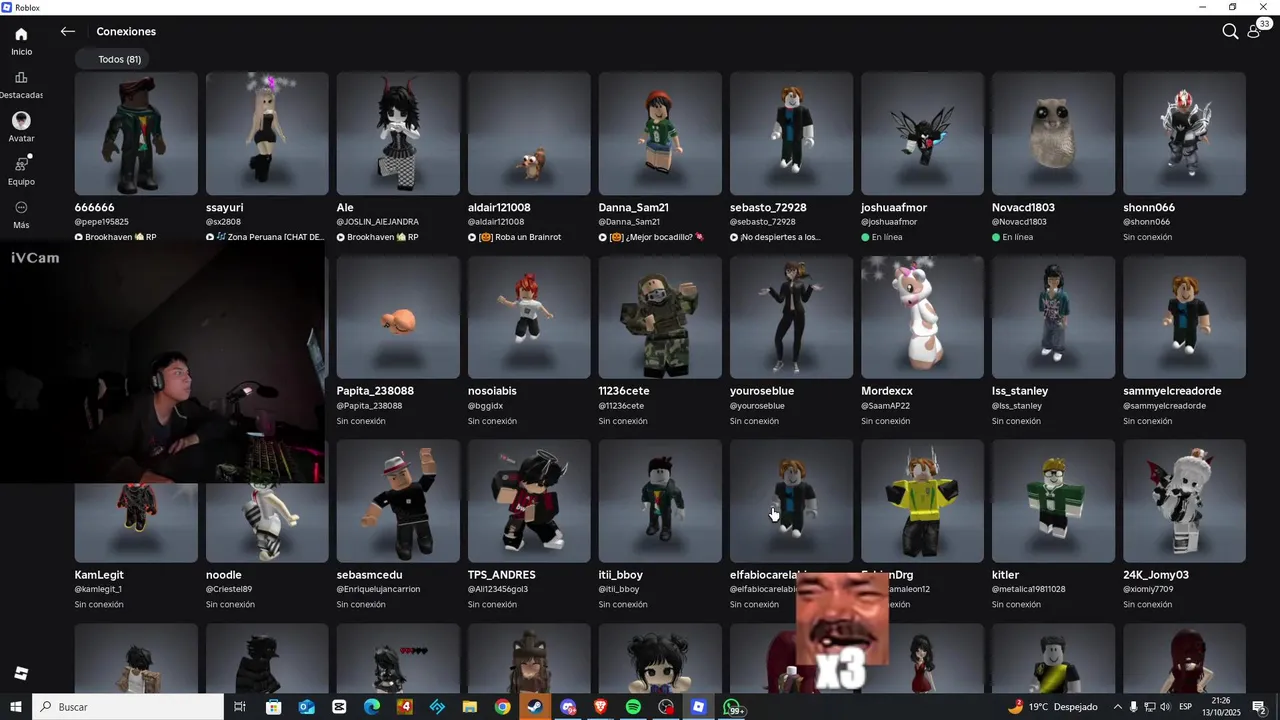Click Brookhaven RP link under Ale

pos(378,237)
